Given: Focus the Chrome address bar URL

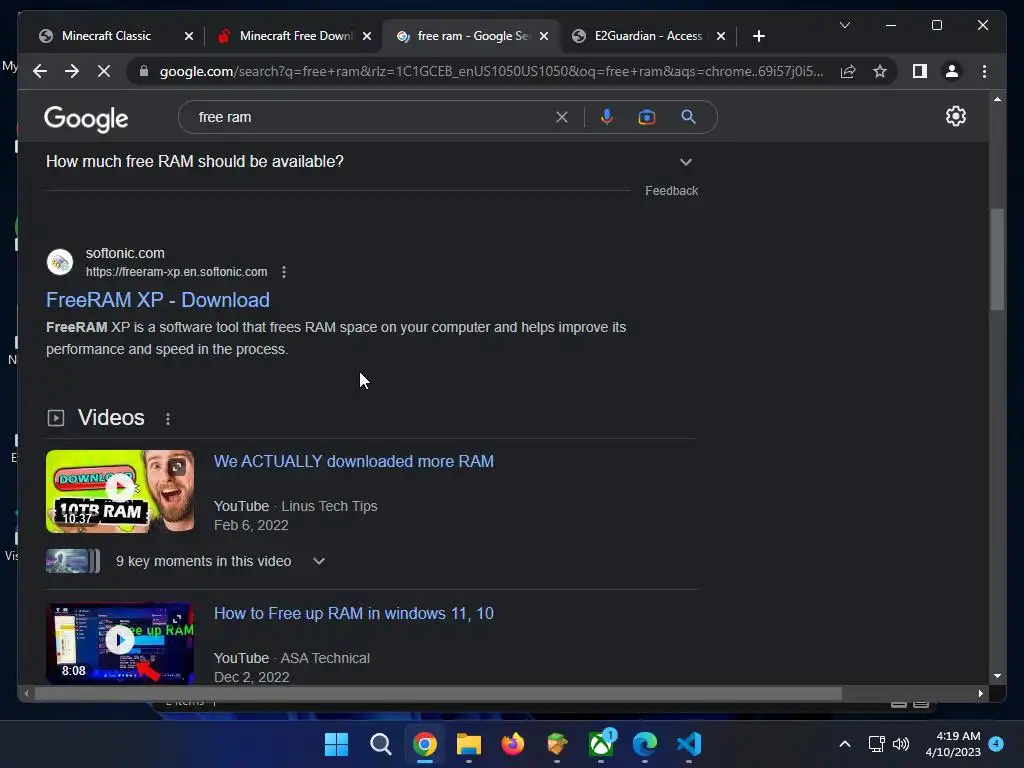Looking at the screenshot, I should coord(491,71).
